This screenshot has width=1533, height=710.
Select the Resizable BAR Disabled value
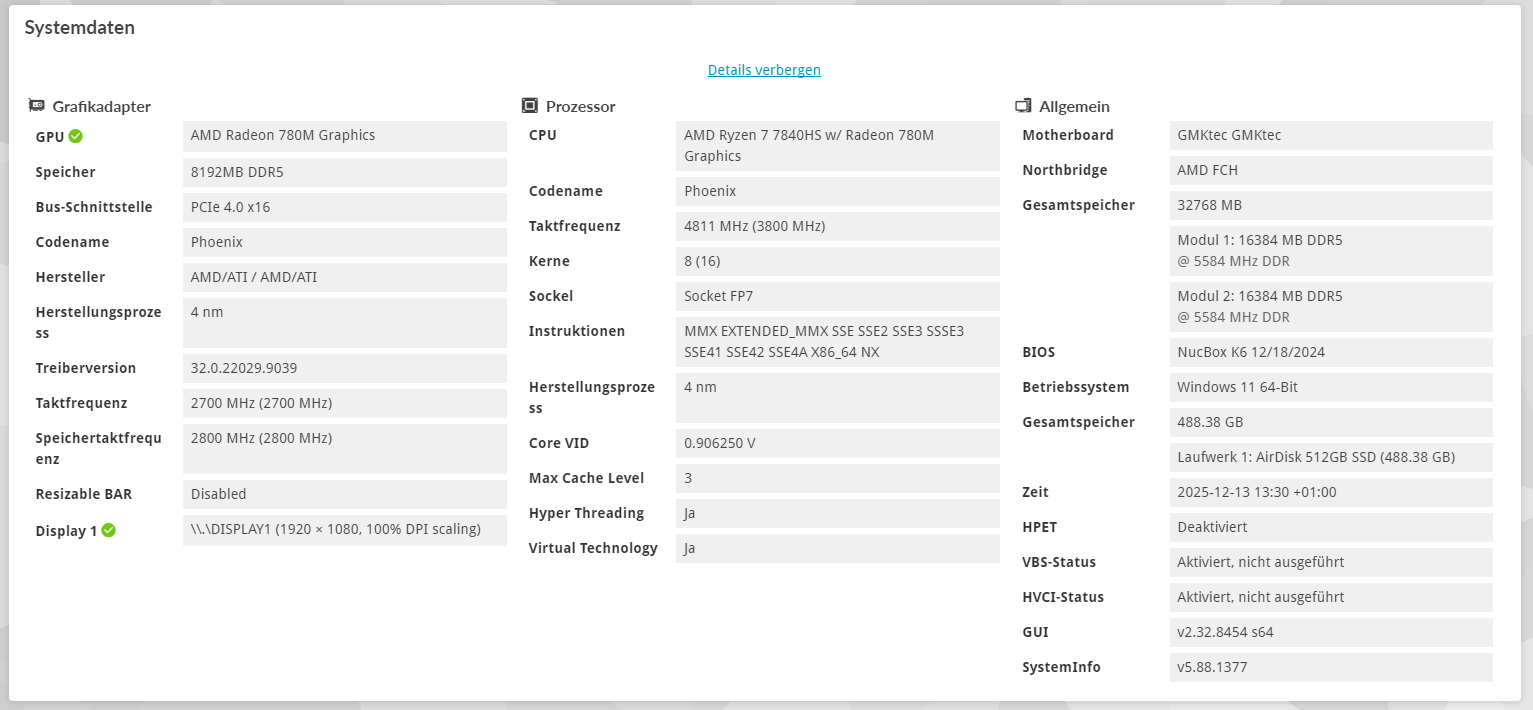click(345, 494)
